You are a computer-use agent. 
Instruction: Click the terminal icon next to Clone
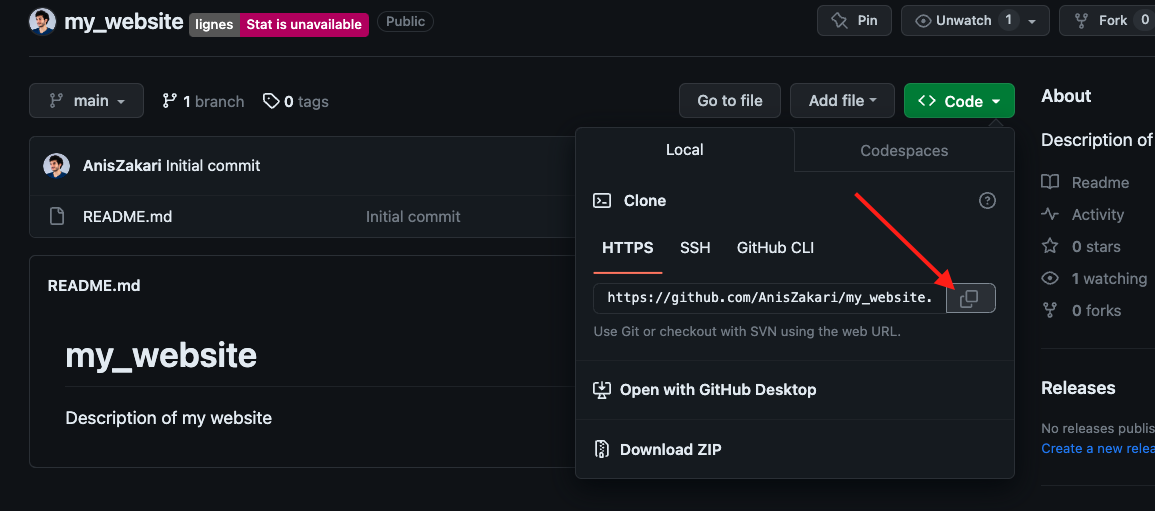coord(602,200)
